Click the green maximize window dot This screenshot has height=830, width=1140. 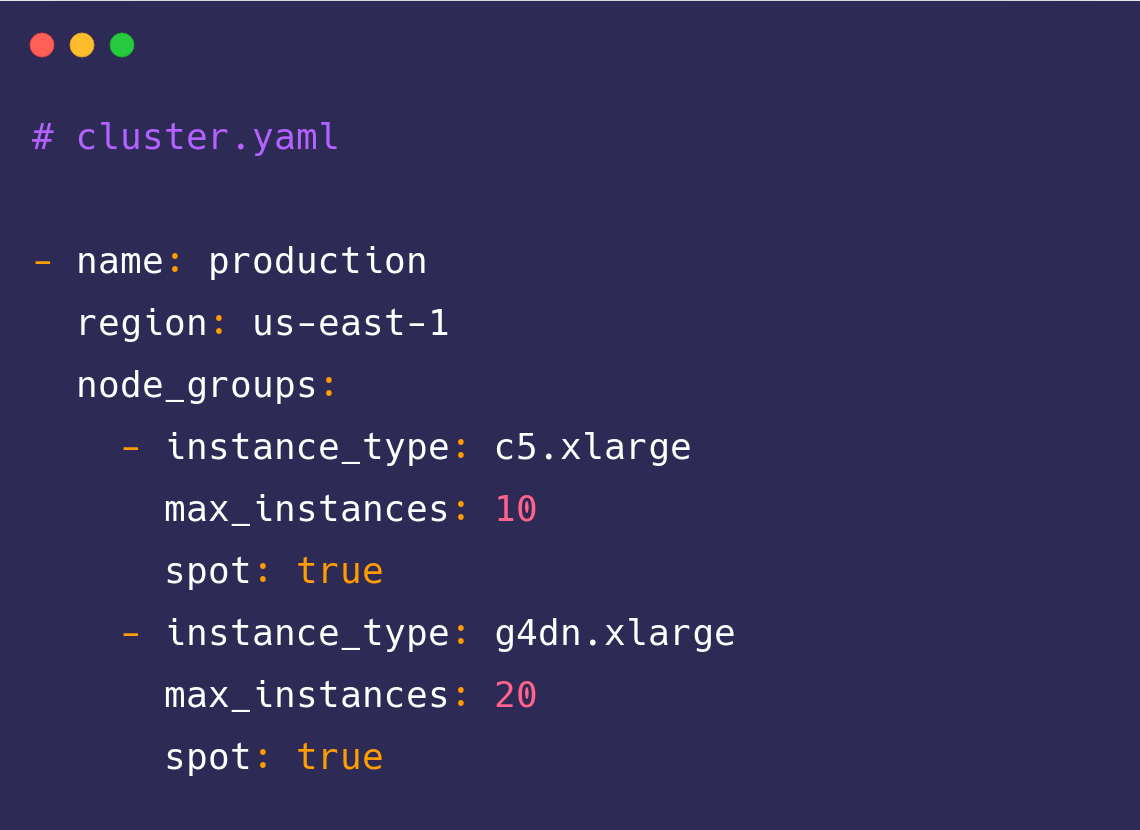[x=122, y=45]
